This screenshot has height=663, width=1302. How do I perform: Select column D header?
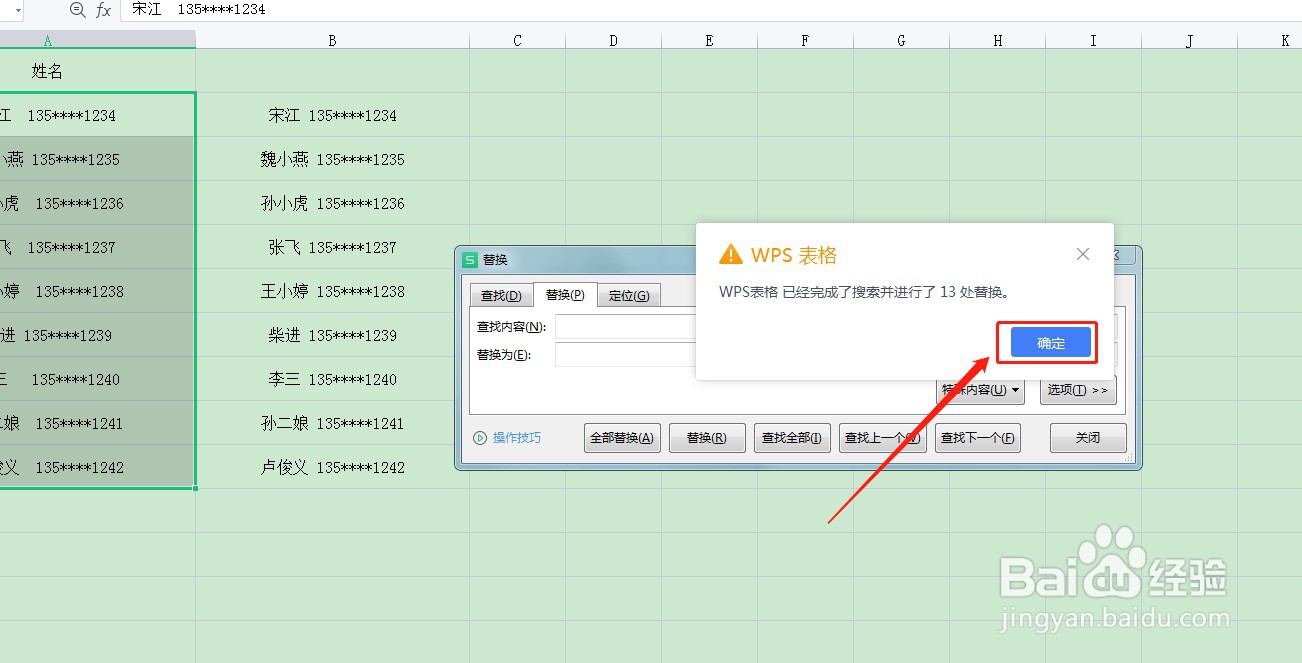(613, 40)
